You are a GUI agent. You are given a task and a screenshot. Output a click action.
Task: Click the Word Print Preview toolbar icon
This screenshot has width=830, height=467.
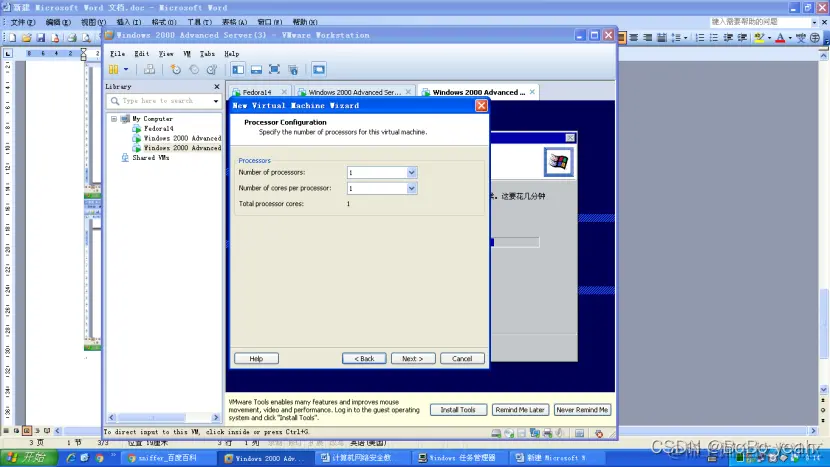(x=86, y=38)
